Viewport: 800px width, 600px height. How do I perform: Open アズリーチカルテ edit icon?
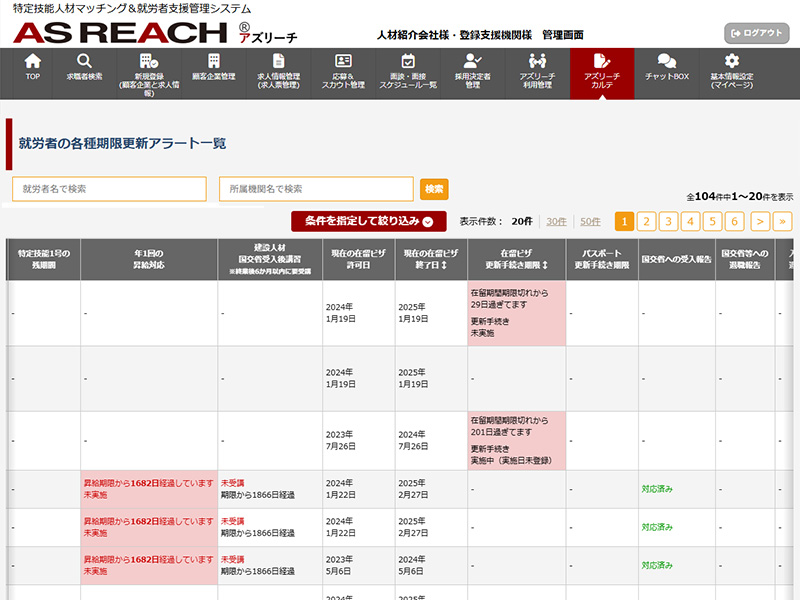click(602, 61)
